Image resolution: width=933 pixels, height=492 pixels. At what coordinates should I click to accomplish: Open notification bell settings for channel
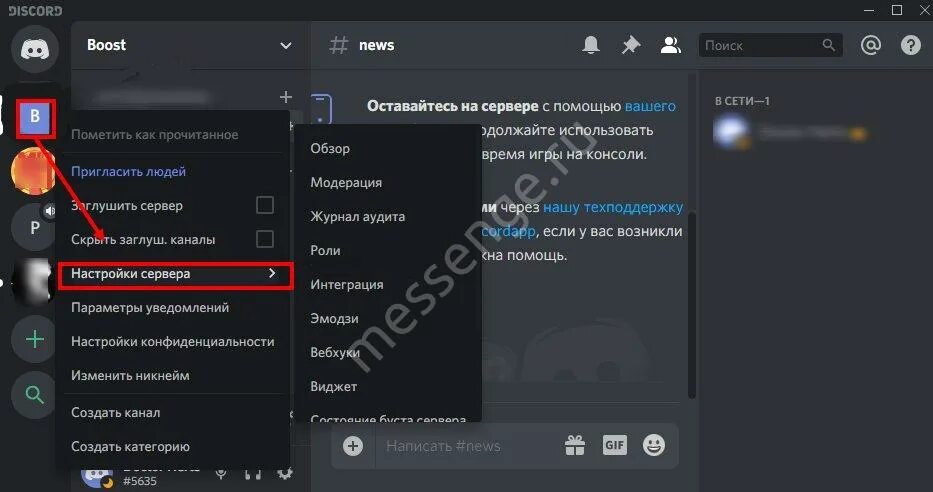pyautogui.click(x=590, y=45)
